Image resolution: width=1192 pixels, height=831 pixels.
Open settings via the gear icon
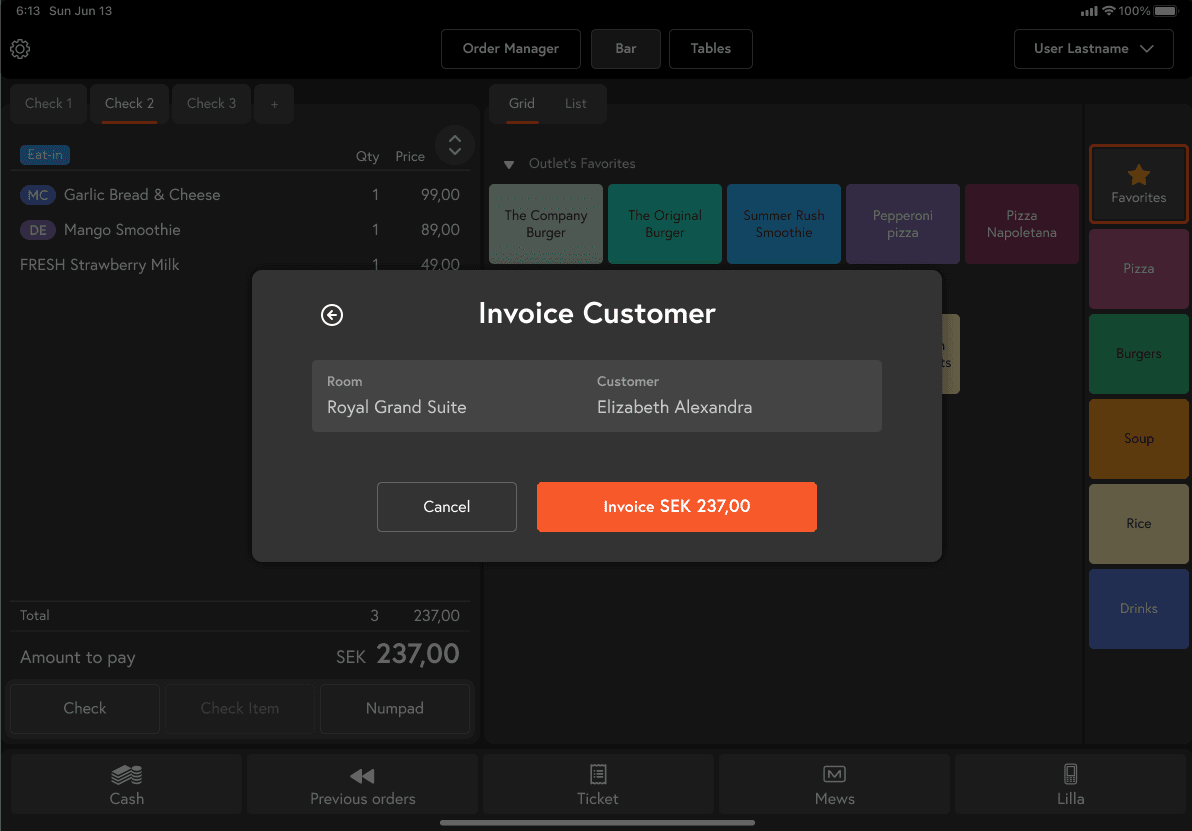pyautogui.click(x=20, y=49)
